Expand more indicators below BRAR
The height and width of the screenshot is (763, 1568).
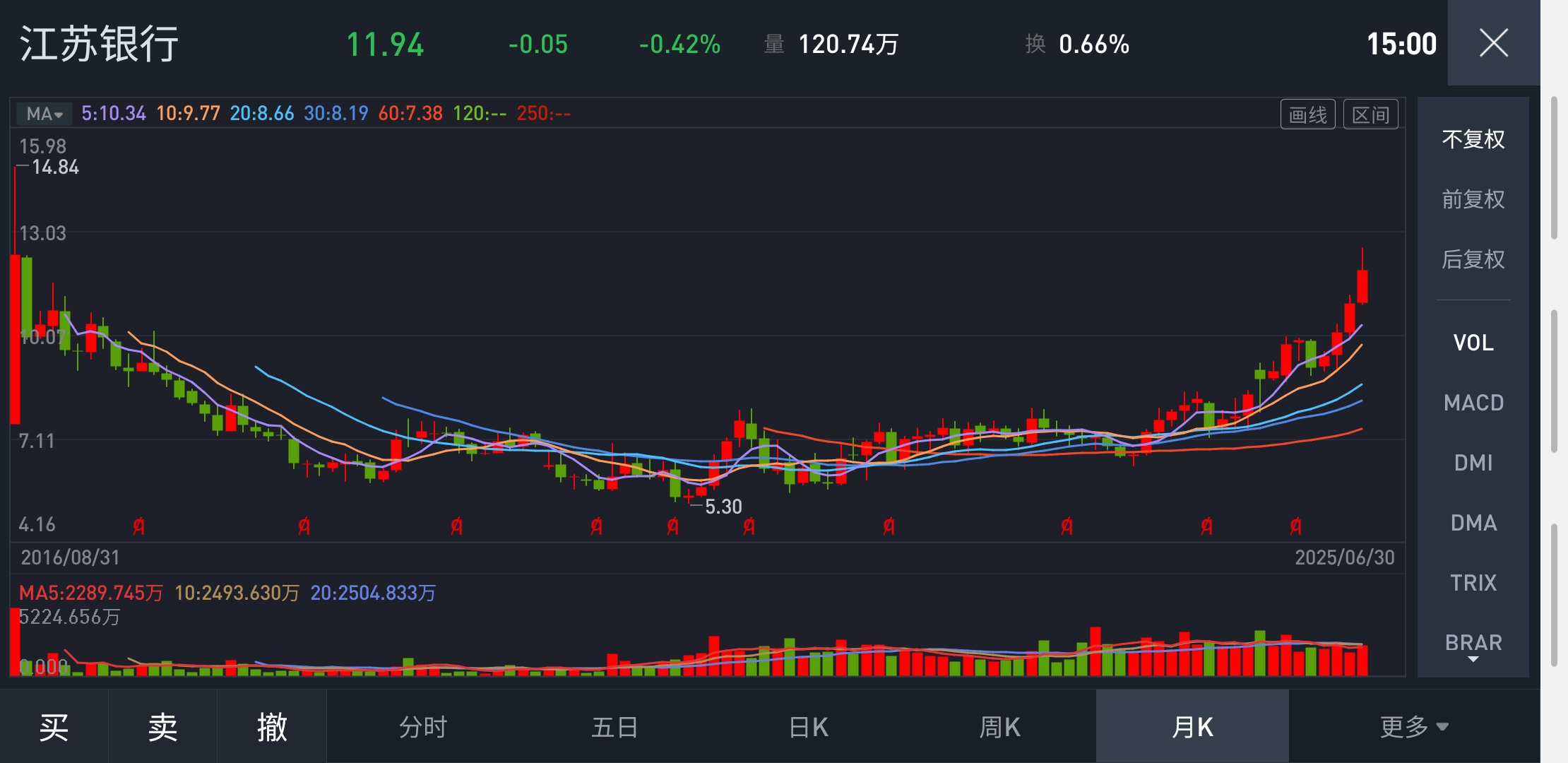point(1473,659)
